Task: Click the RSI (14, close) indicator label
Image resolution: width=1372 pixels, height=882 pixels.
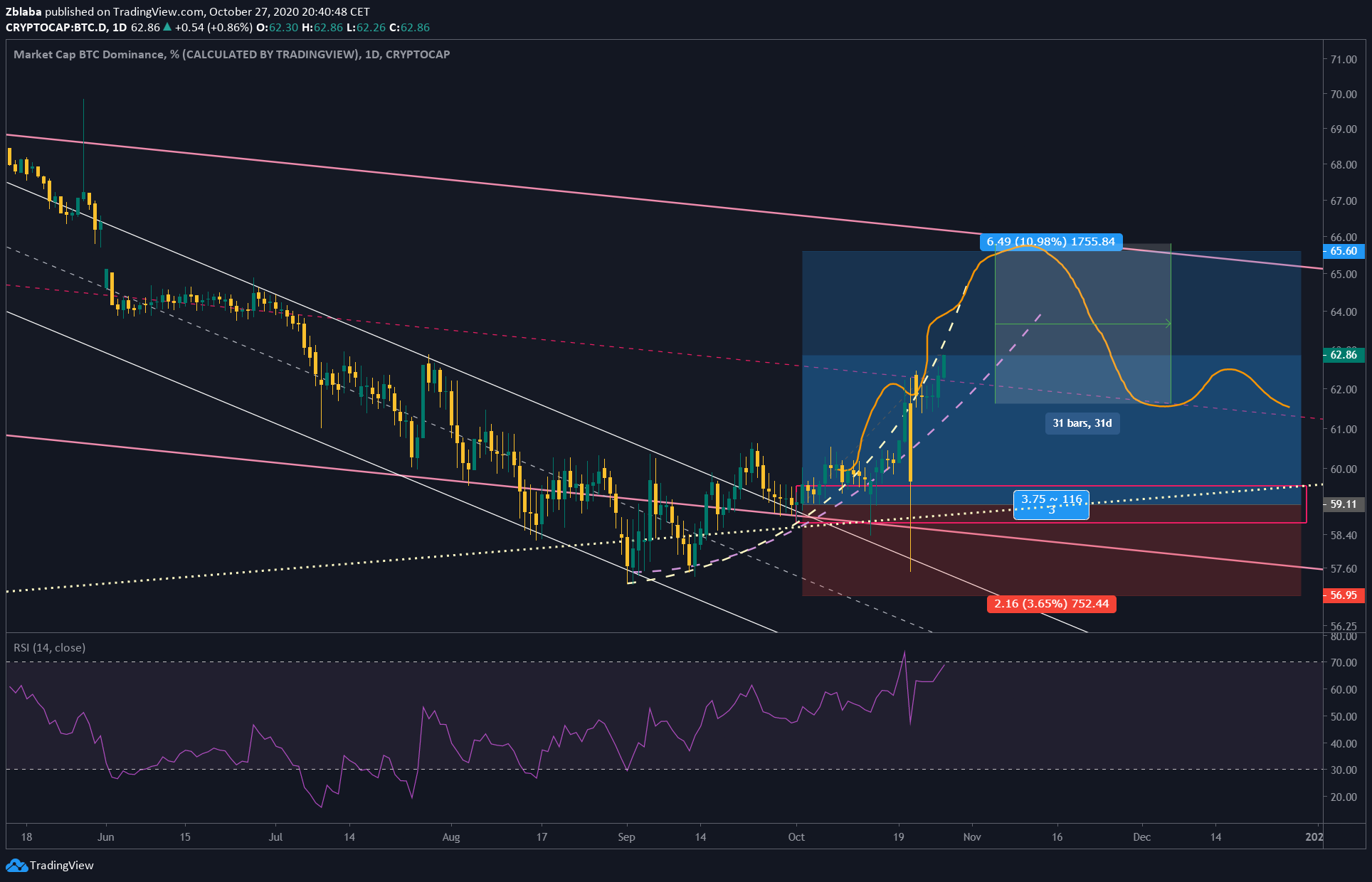Action: coord(50,647)
